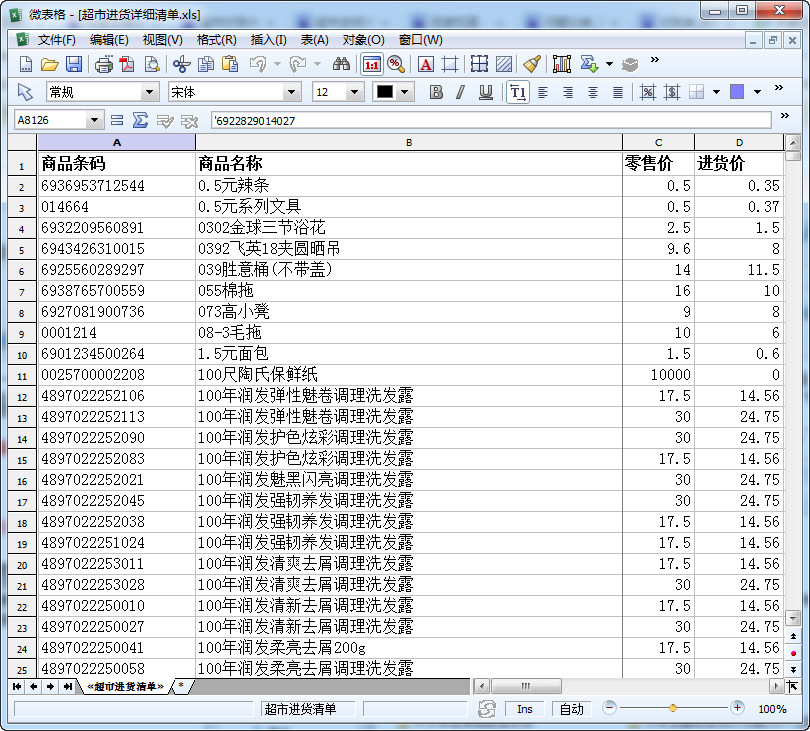
Task: Cut selection with the scissors icon
Action: [181, 65]
